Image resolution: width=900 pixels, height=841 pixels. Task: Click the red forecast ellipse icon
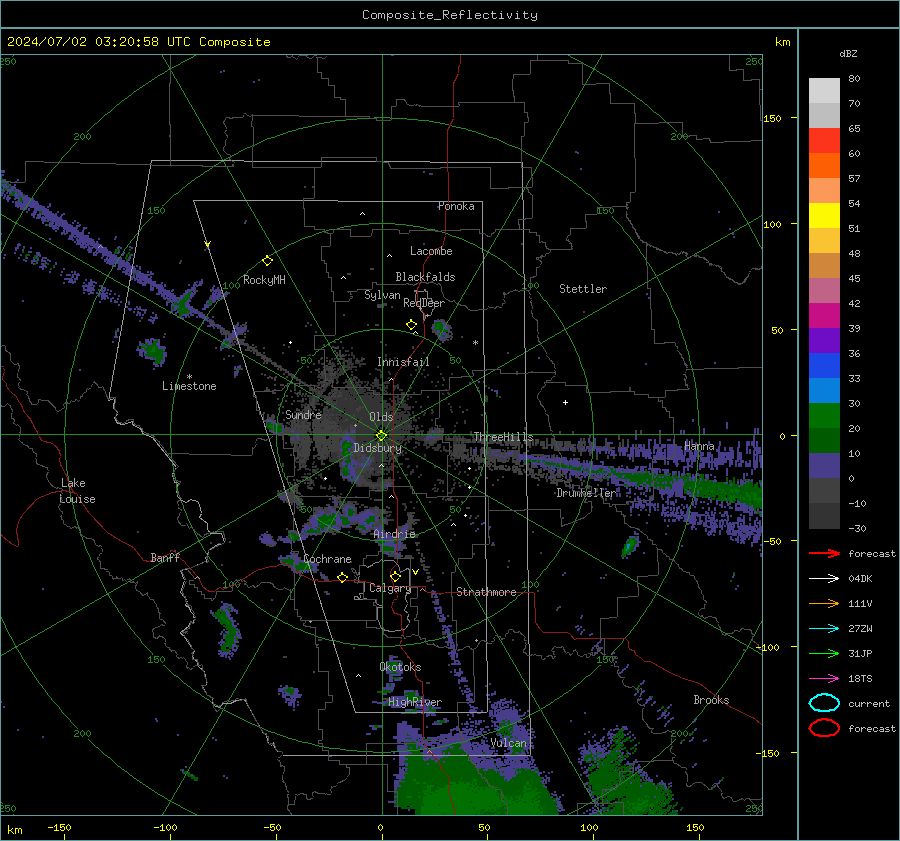(x=824, y=728)
